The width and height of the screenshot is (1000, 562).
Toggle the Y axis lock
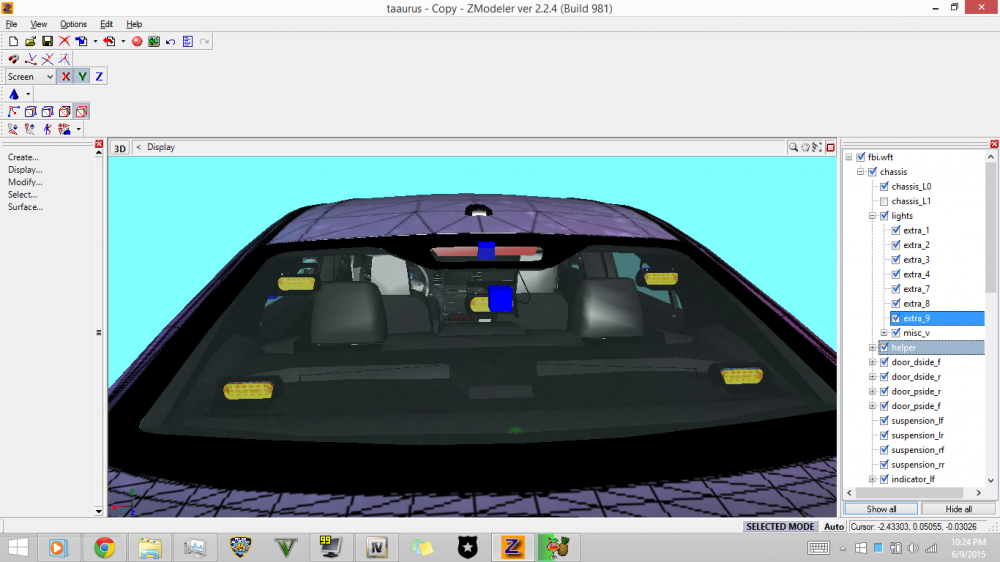82,77
